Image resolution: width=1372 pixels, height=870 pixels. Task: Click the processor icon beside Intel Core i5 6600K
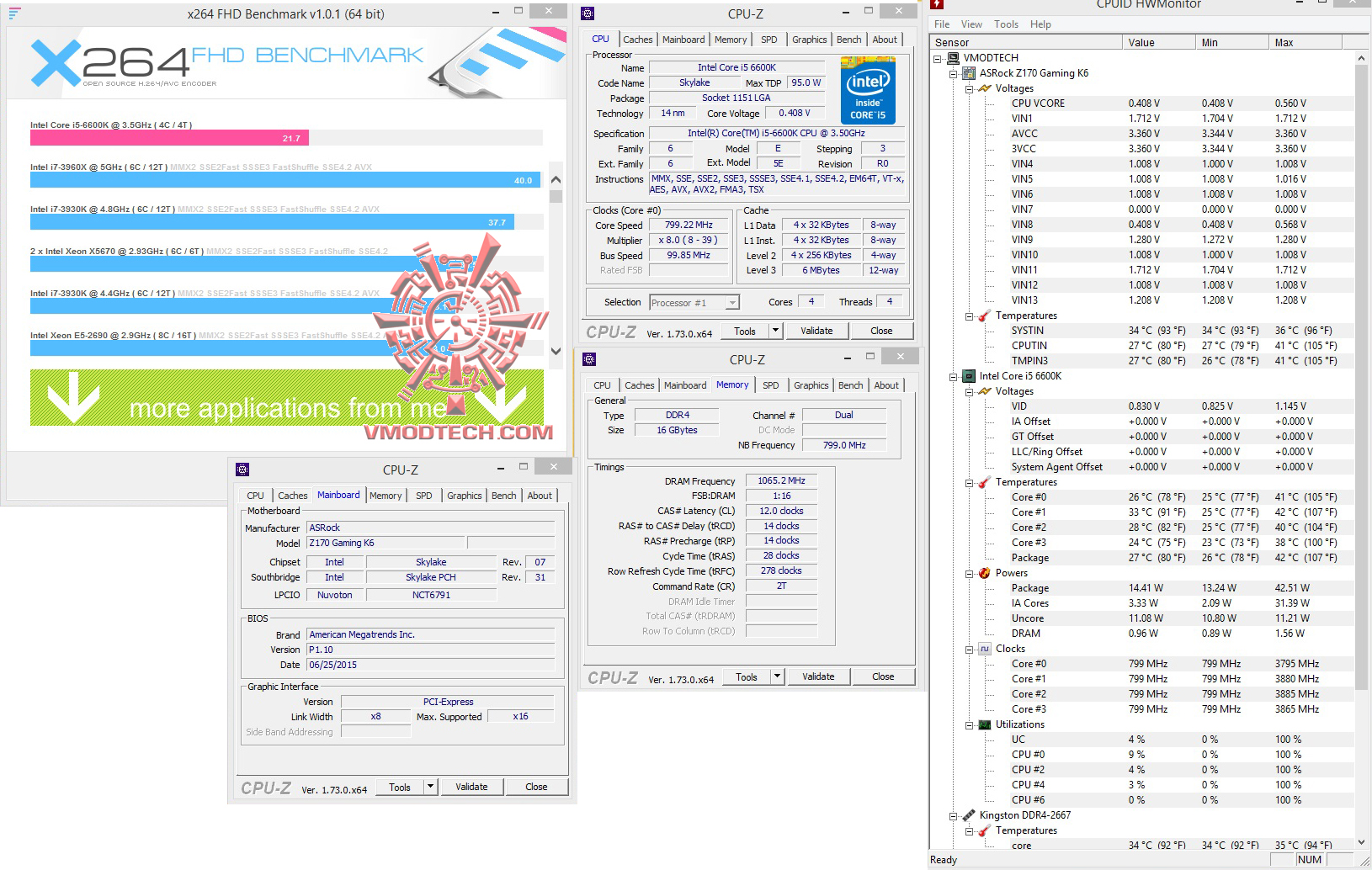pyautogui.click(x=969, y=376)
